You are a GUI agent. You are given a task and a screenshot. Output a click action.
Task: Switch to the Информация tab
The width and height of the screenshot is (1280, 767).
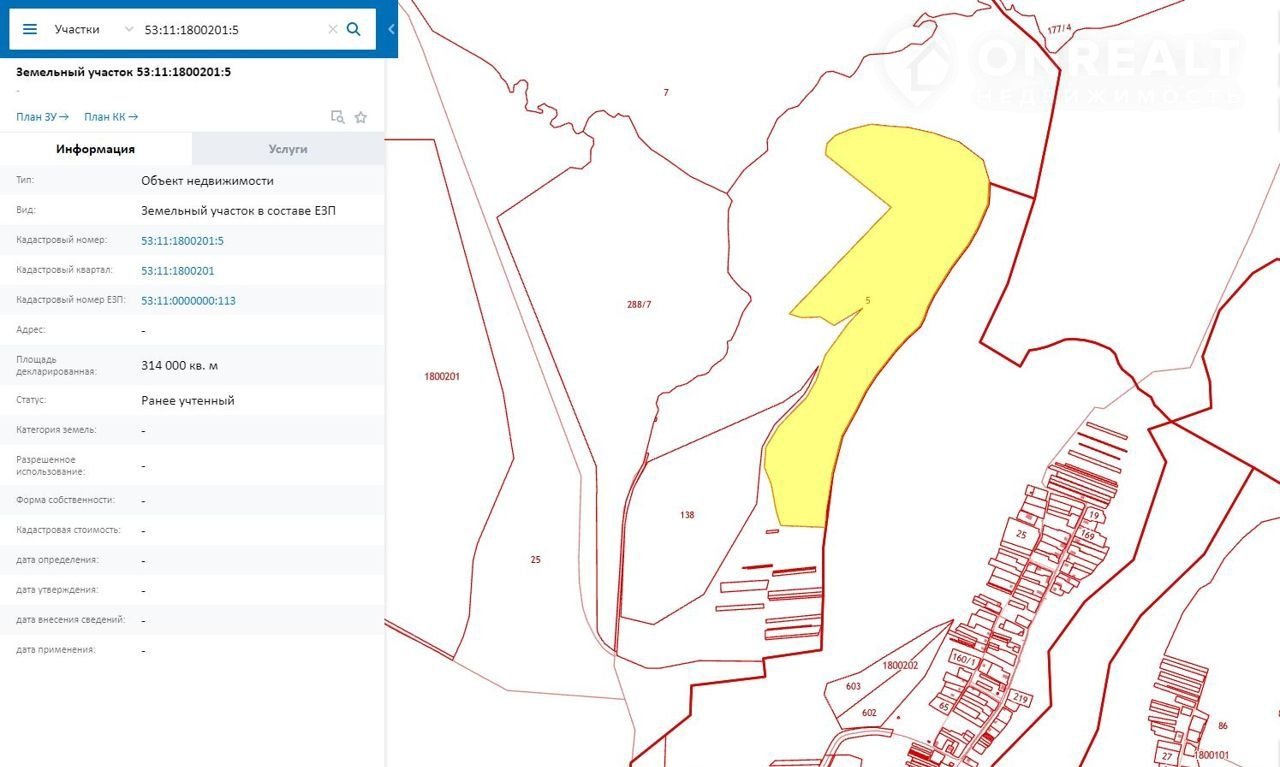[x=96, y=149]
